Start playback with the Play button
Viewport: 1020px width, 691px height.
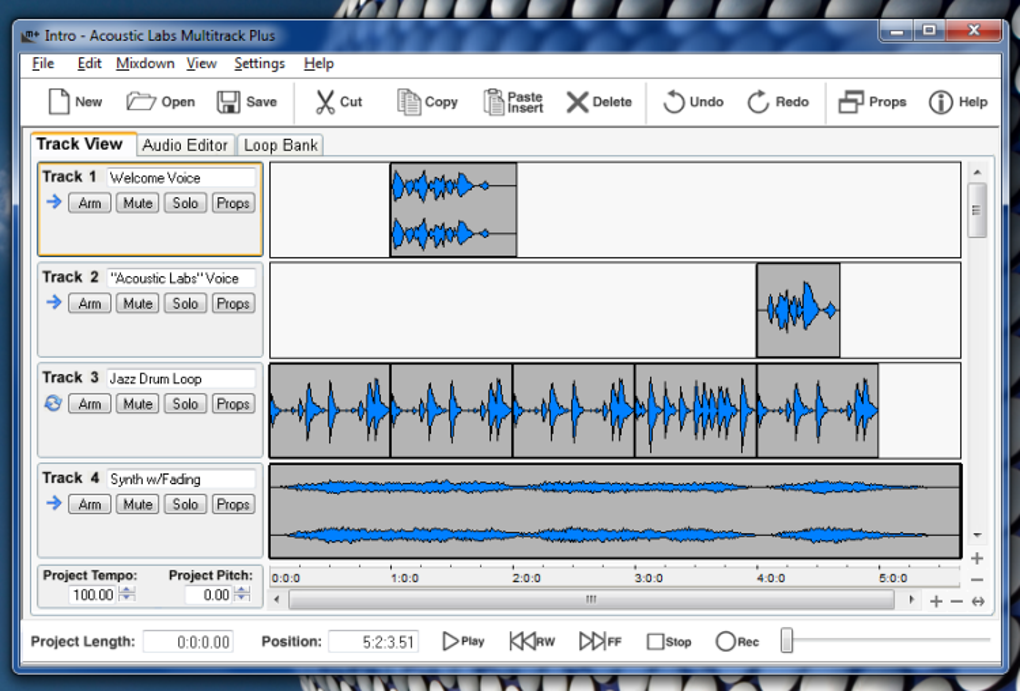463,641
